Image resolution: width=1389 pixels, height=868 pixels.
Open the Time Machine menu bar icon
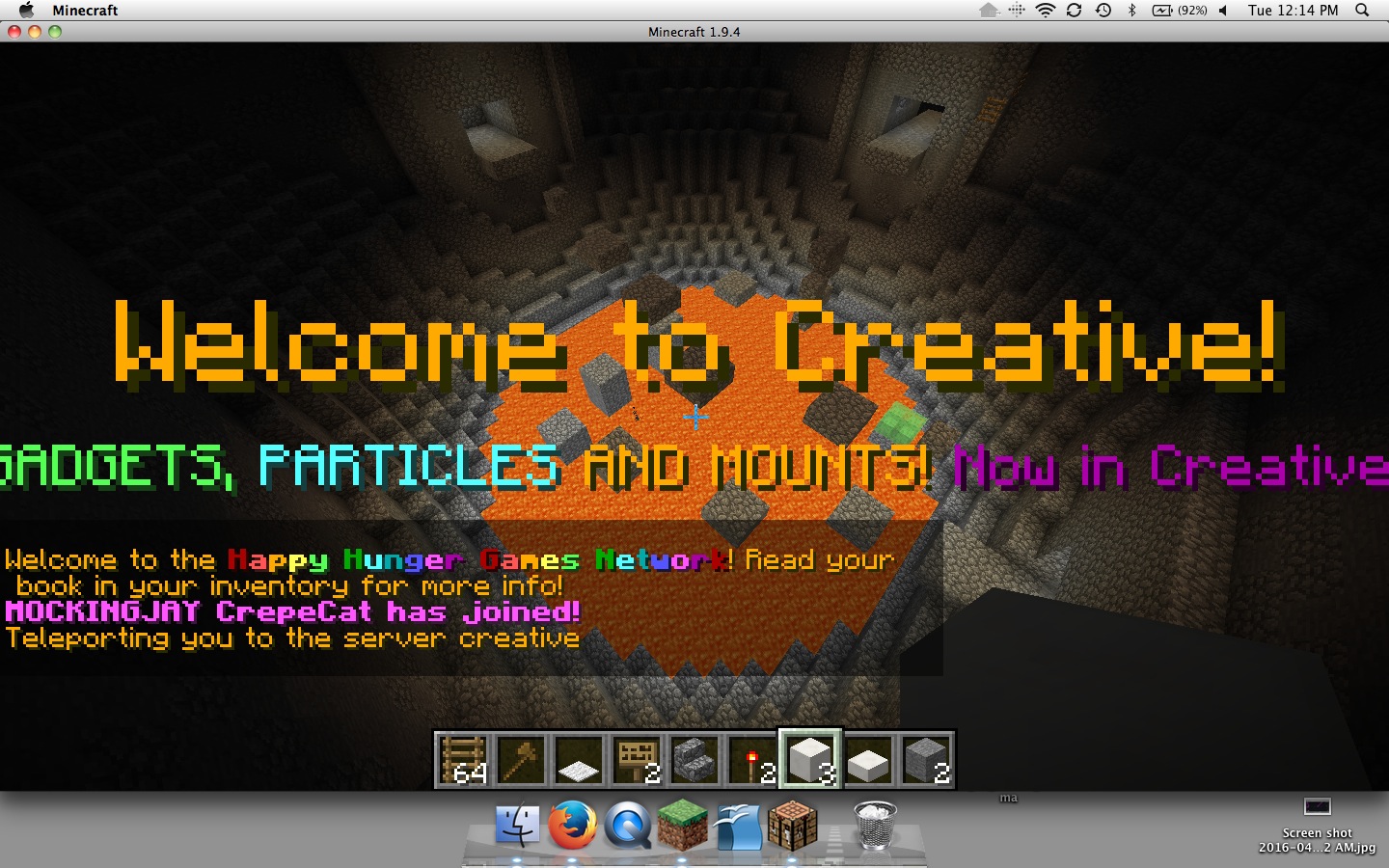click(x=1103, y=10)
